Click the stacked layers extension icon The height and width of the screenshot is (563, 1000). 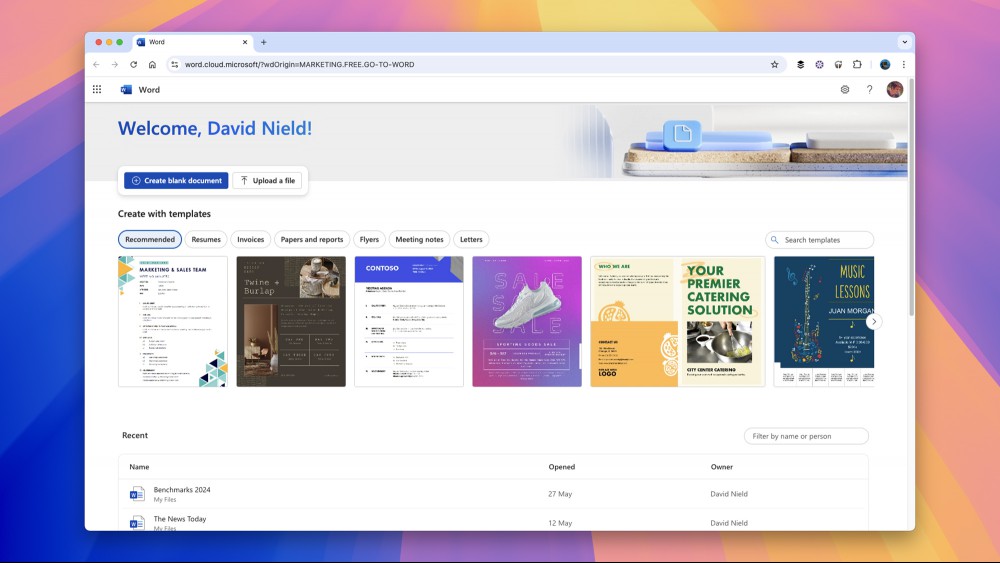800,64
